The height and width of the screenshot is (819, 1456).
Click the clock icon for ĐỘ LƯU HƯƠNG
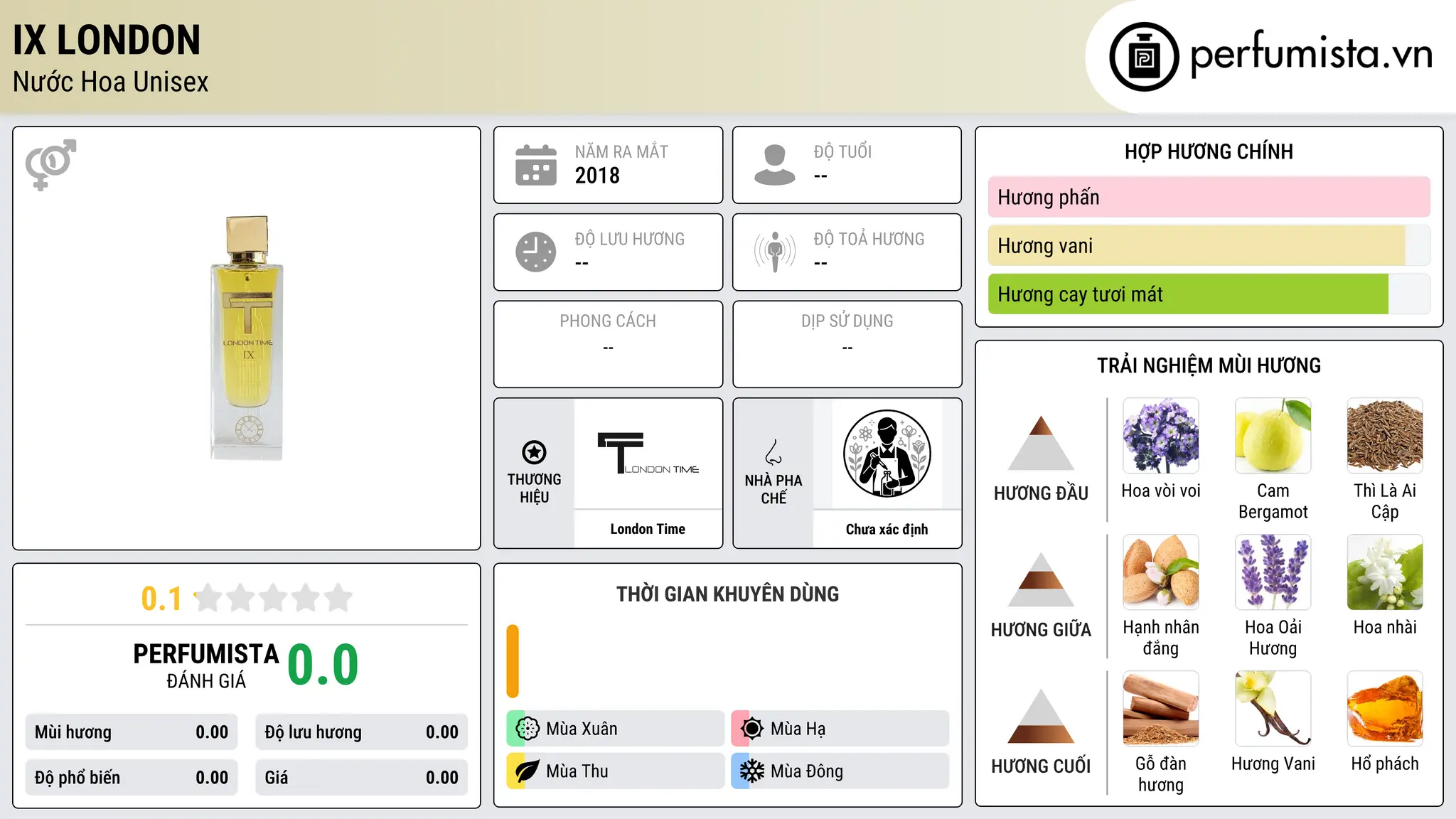click(x=536, y=252)
